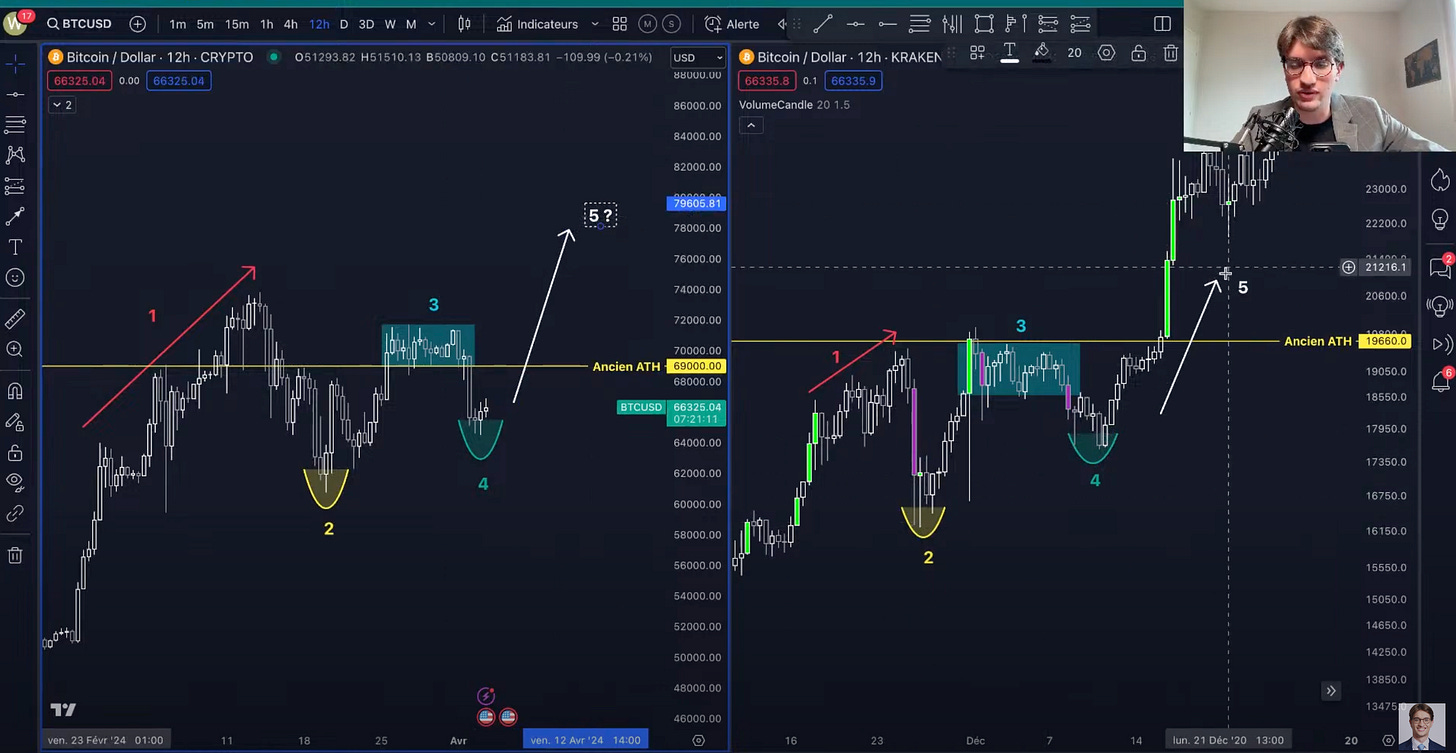Switch to 1m timeframe

(177, 24)
